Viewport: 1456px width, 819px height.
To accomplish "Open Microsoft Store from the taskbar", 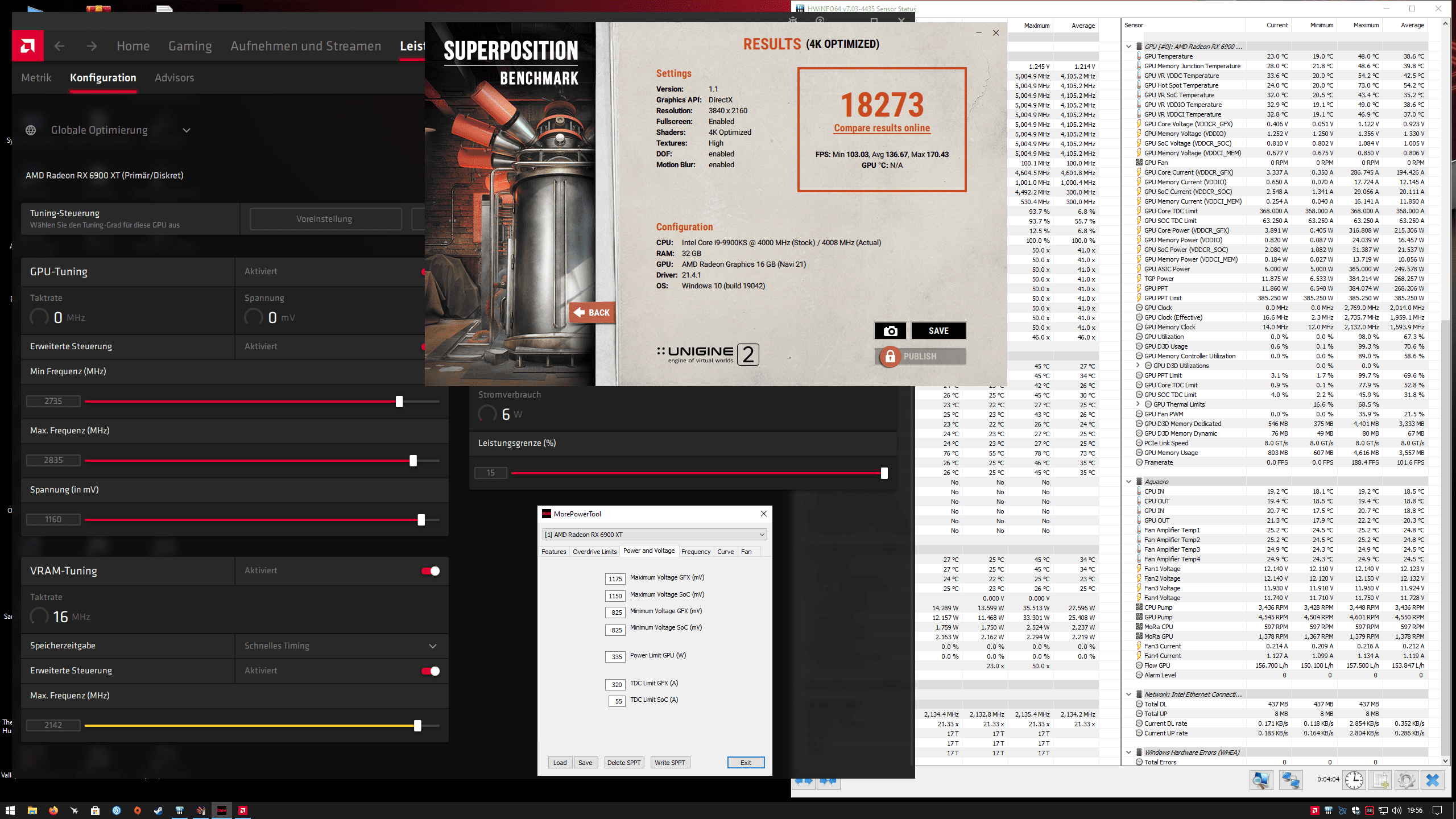I will (x=96, y=810).
